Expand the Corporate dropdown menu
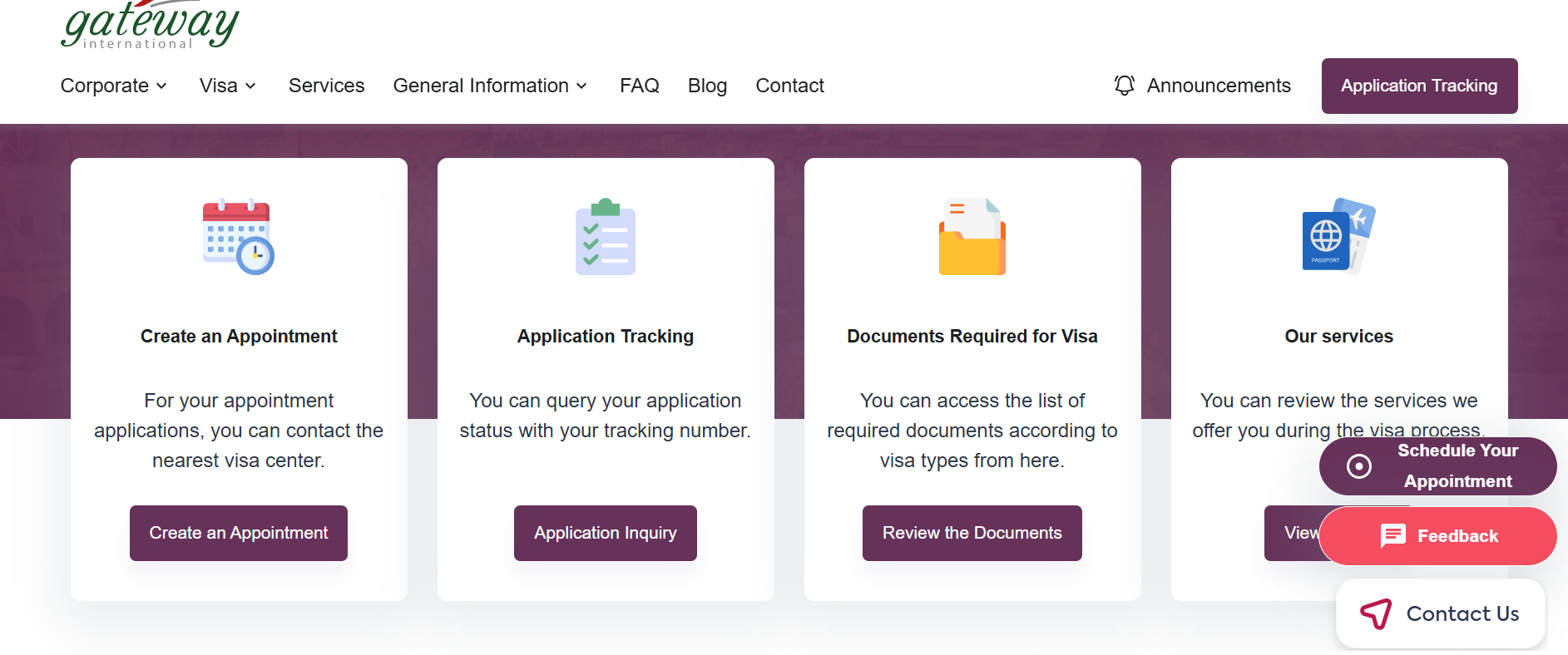Viewport: 1568px width, 655px height. [x=114, y=86]
